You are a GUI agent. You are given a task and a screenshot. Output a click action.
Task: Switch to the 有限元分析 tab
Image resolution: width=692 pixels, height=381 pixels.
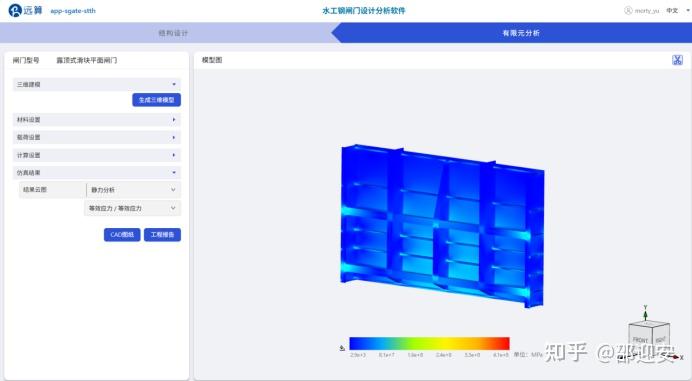coord(521,33)
